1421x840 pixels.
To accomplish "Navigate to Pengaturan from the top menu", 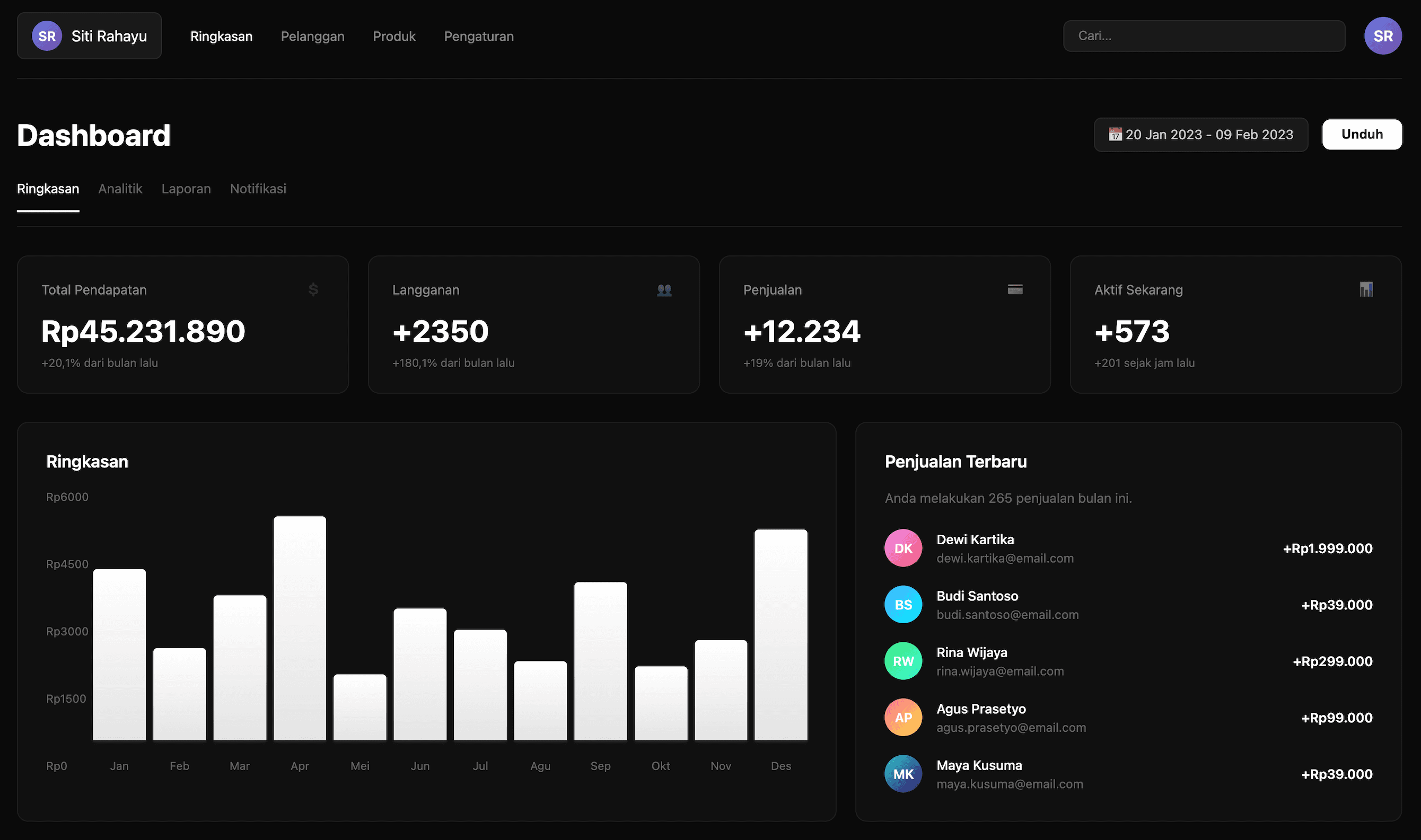I will click(478, 36).
